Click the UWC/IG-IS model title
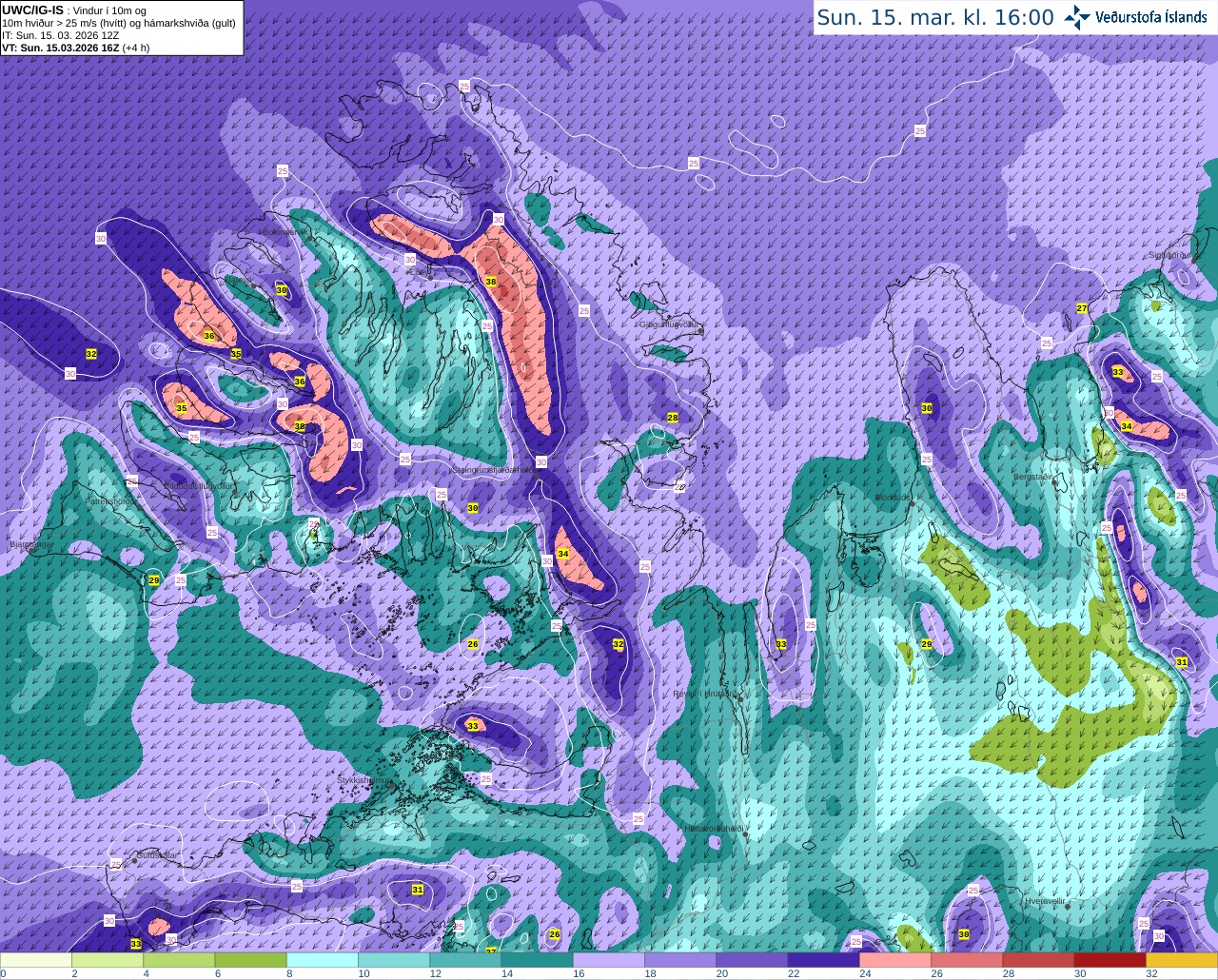This screenshot has width=1218, height=980. 32,10
